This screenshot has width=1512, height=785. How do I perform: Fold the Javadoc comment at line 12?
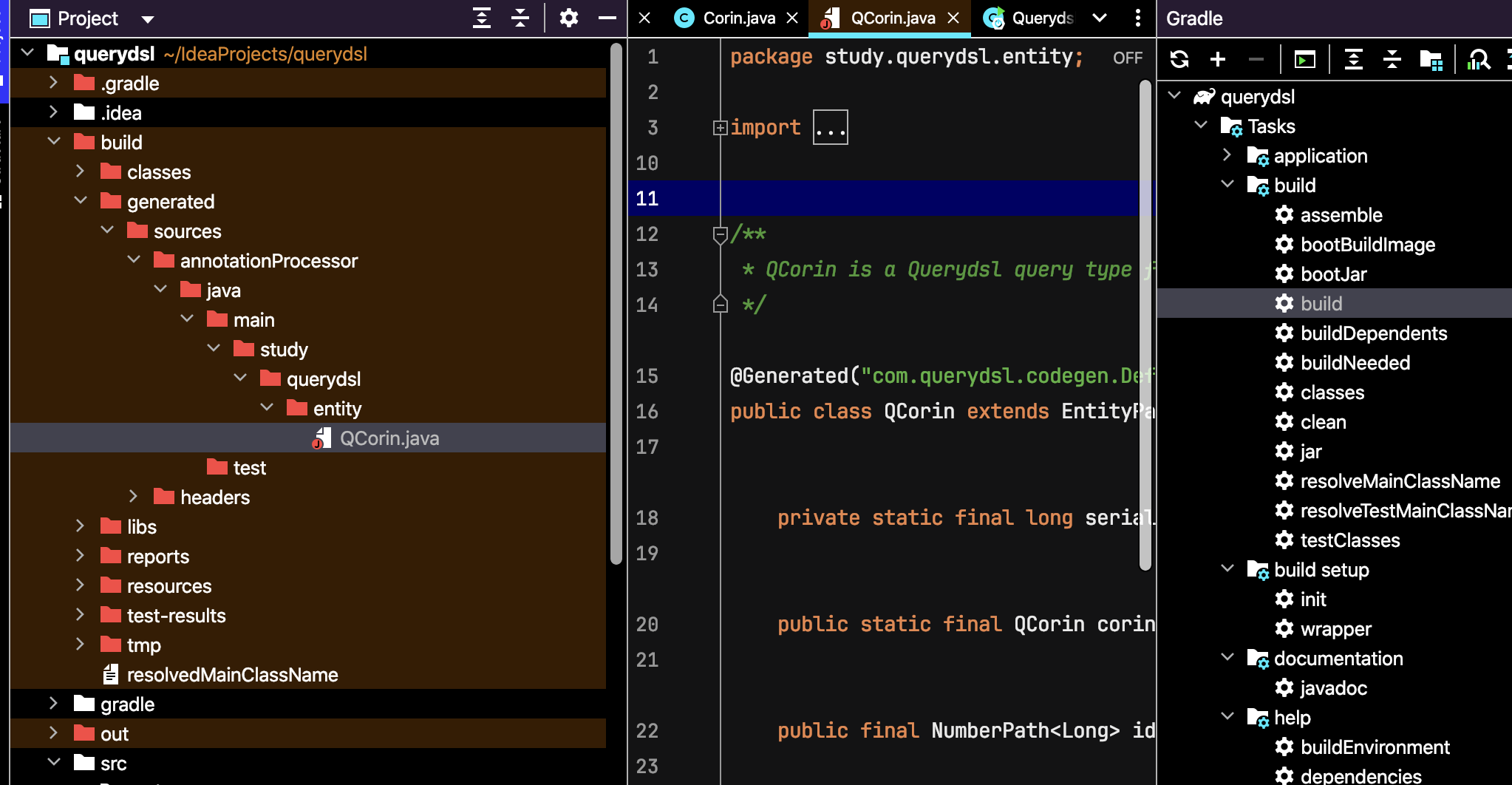coord(720,235)
